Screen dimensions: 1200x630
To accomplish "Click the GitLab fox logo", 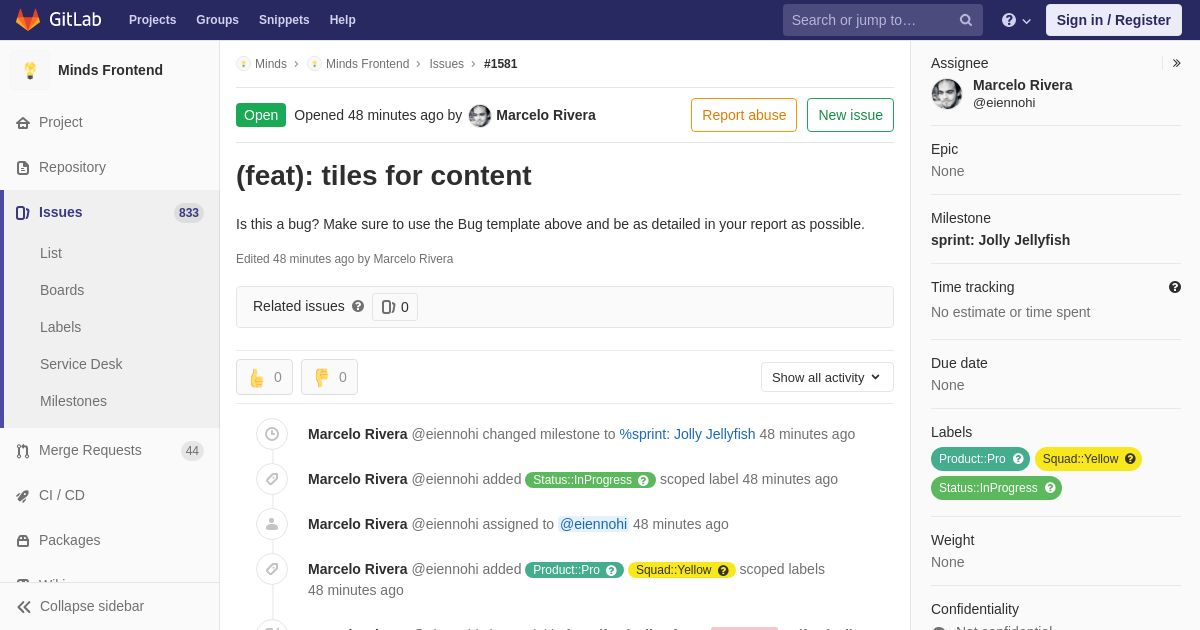I will (28, 20).
